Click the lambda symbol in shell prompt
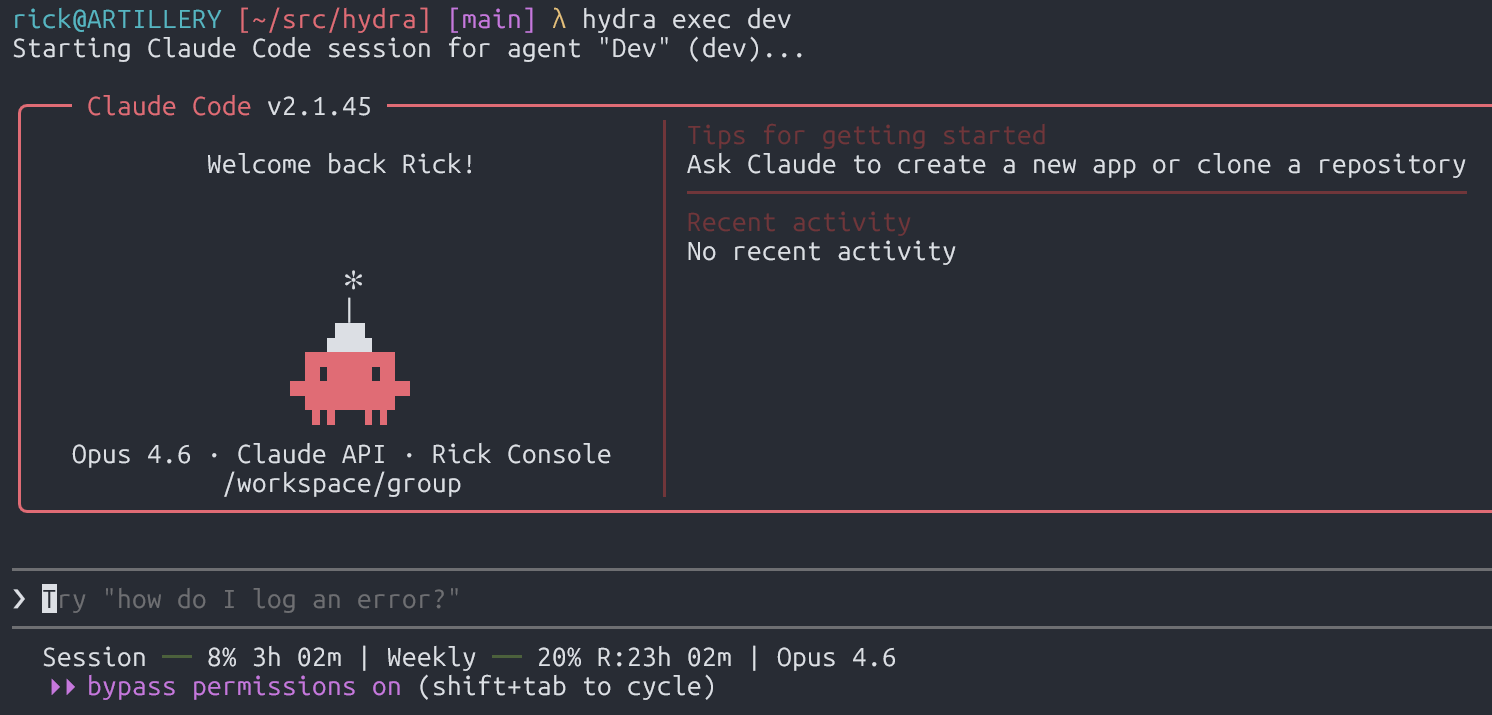The image size is (1492, 715). click(559, 19)
